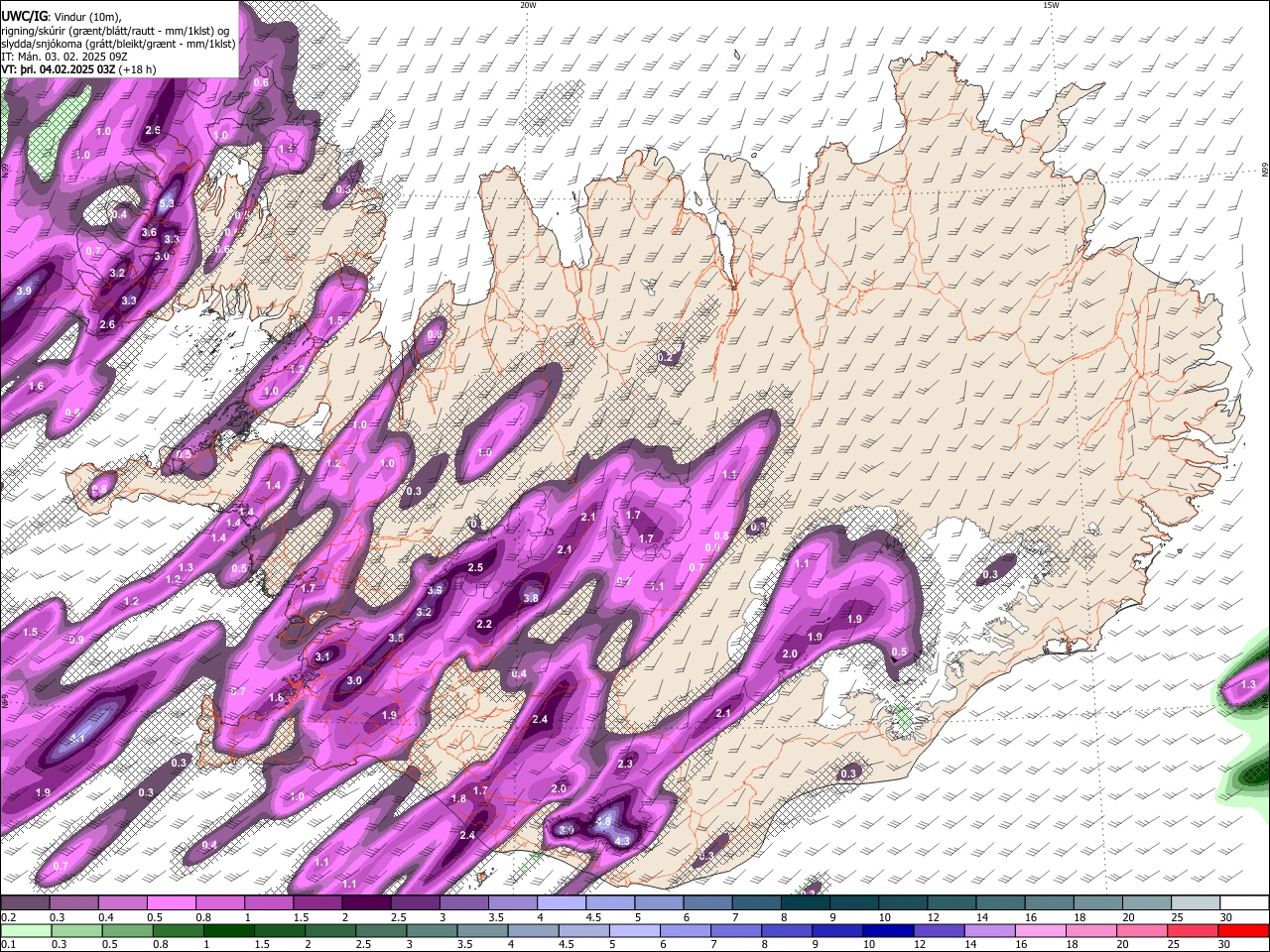Click the bright red 30 mm rain legend swatch
Viewport: 1270px width, 952px height.
[x=1243, y=930]
